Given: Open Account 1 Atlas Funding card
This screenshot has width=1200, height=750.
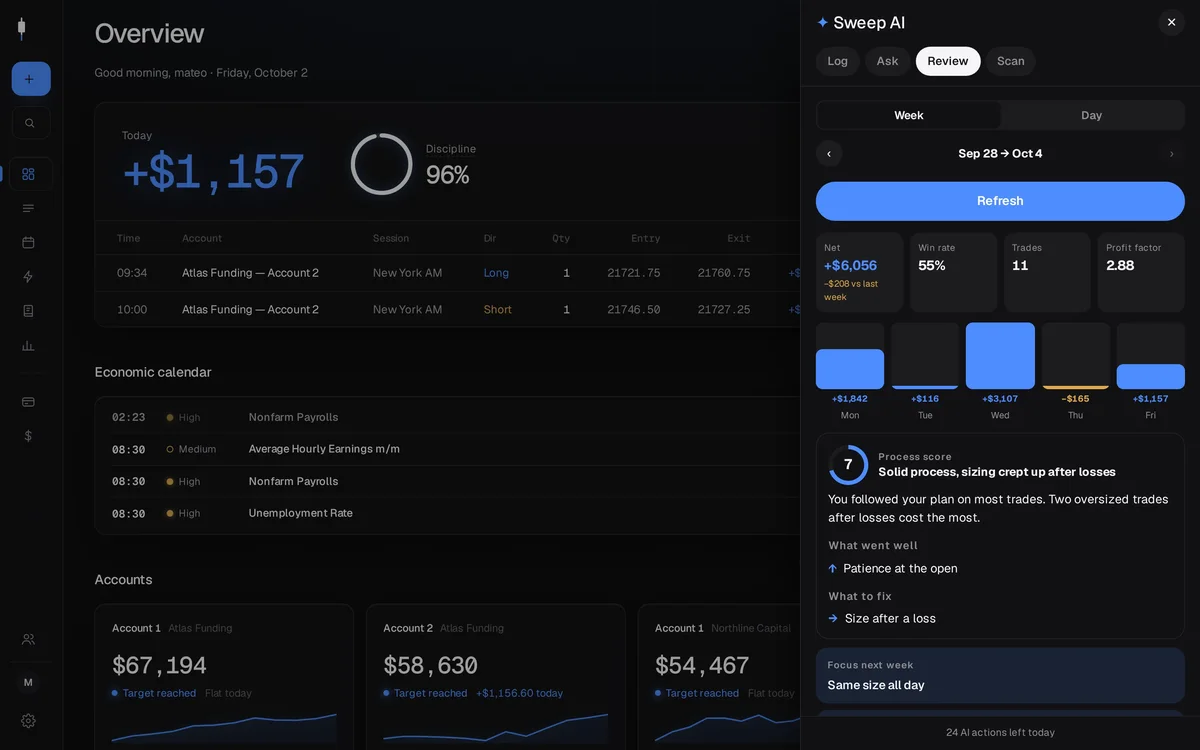Looking at the screenshot, I should pos(224,677).
